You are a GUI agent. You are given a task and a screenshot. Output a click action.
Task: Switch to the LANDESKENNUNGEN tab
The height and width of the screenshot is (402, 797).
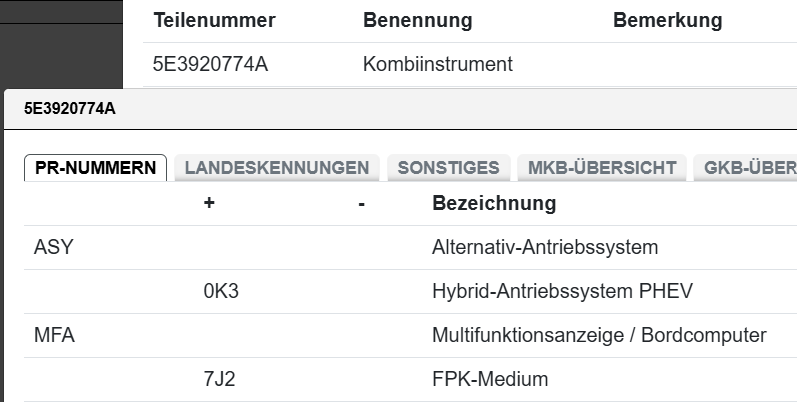[277, 168]
